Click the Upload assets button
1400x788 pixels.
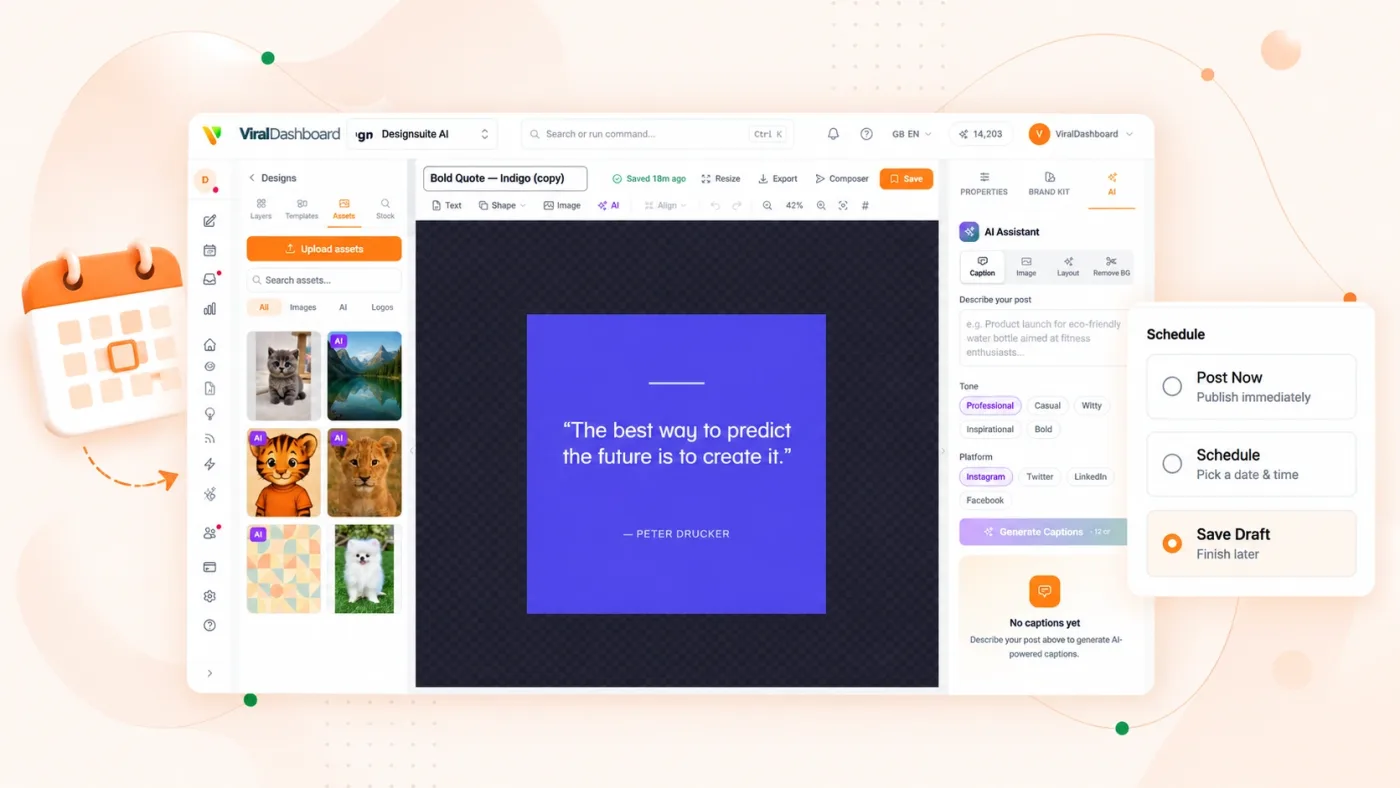[324, 249]
